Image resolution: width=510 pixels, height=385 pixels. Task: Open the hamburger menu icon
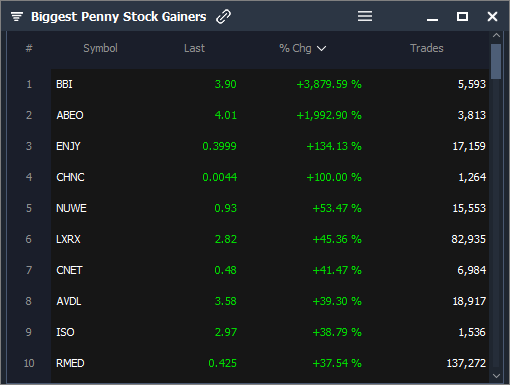[365, 16]
